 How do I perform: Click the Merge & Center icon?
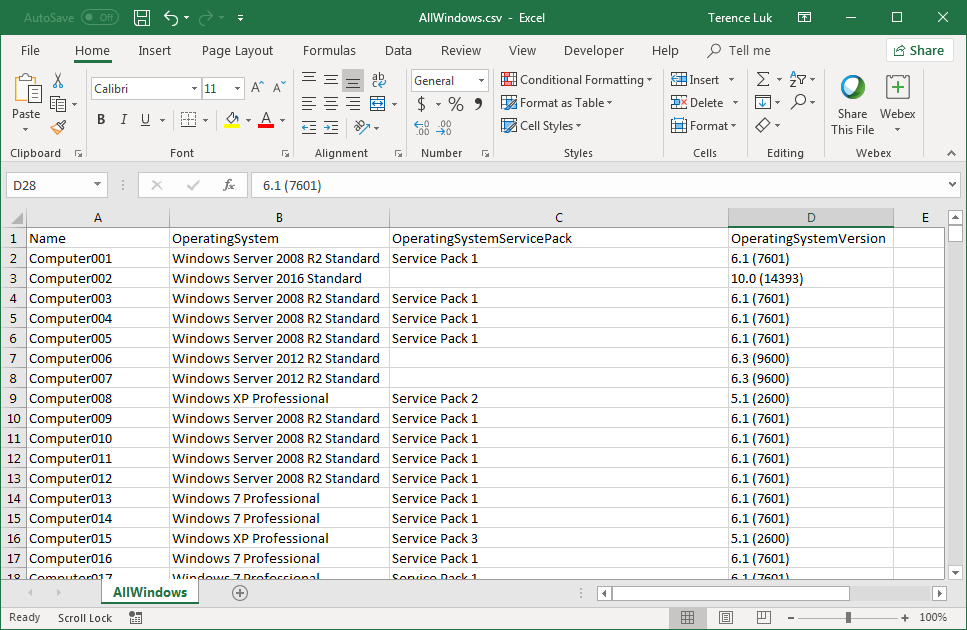[378, 104]
